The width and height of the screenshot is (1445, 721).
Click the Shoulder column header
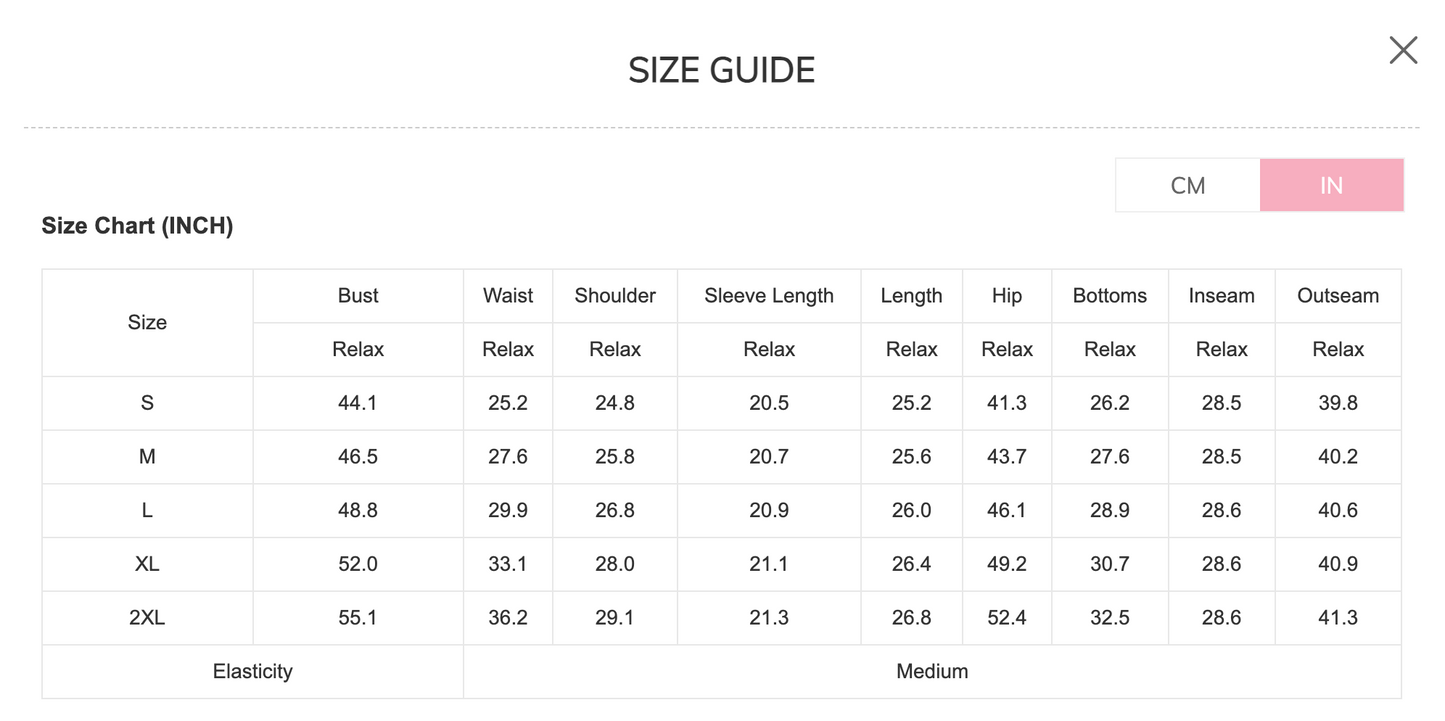tap(614, 295)
